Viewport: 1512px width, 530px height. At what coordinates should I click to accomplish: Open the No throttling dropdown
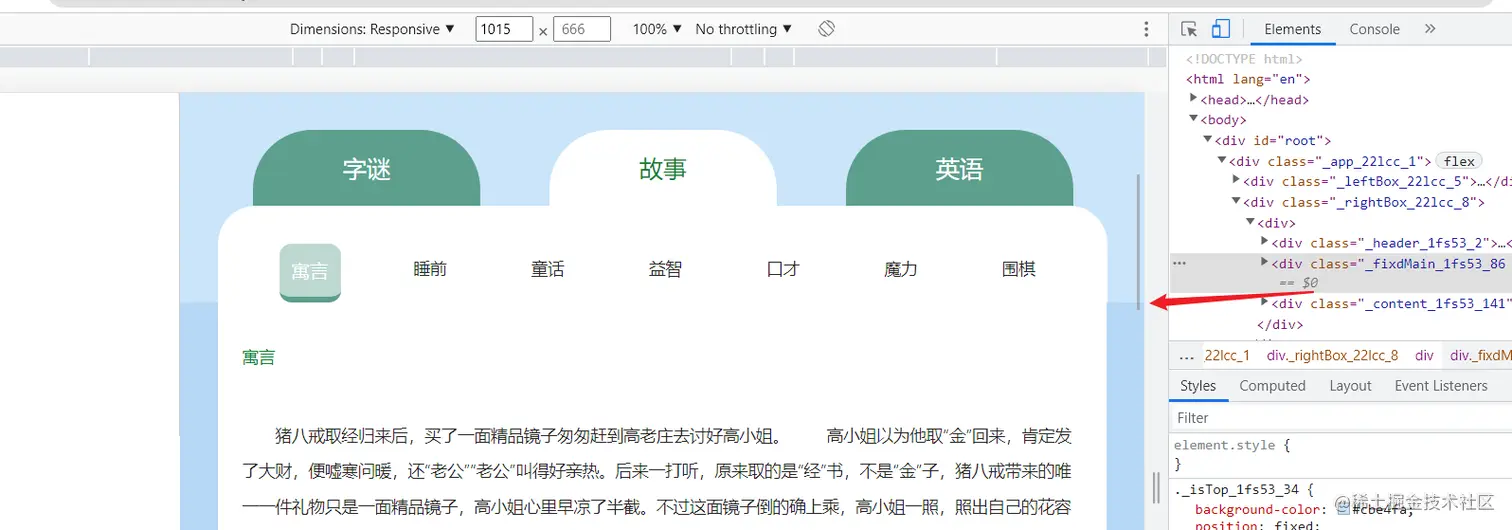(743, 29)
